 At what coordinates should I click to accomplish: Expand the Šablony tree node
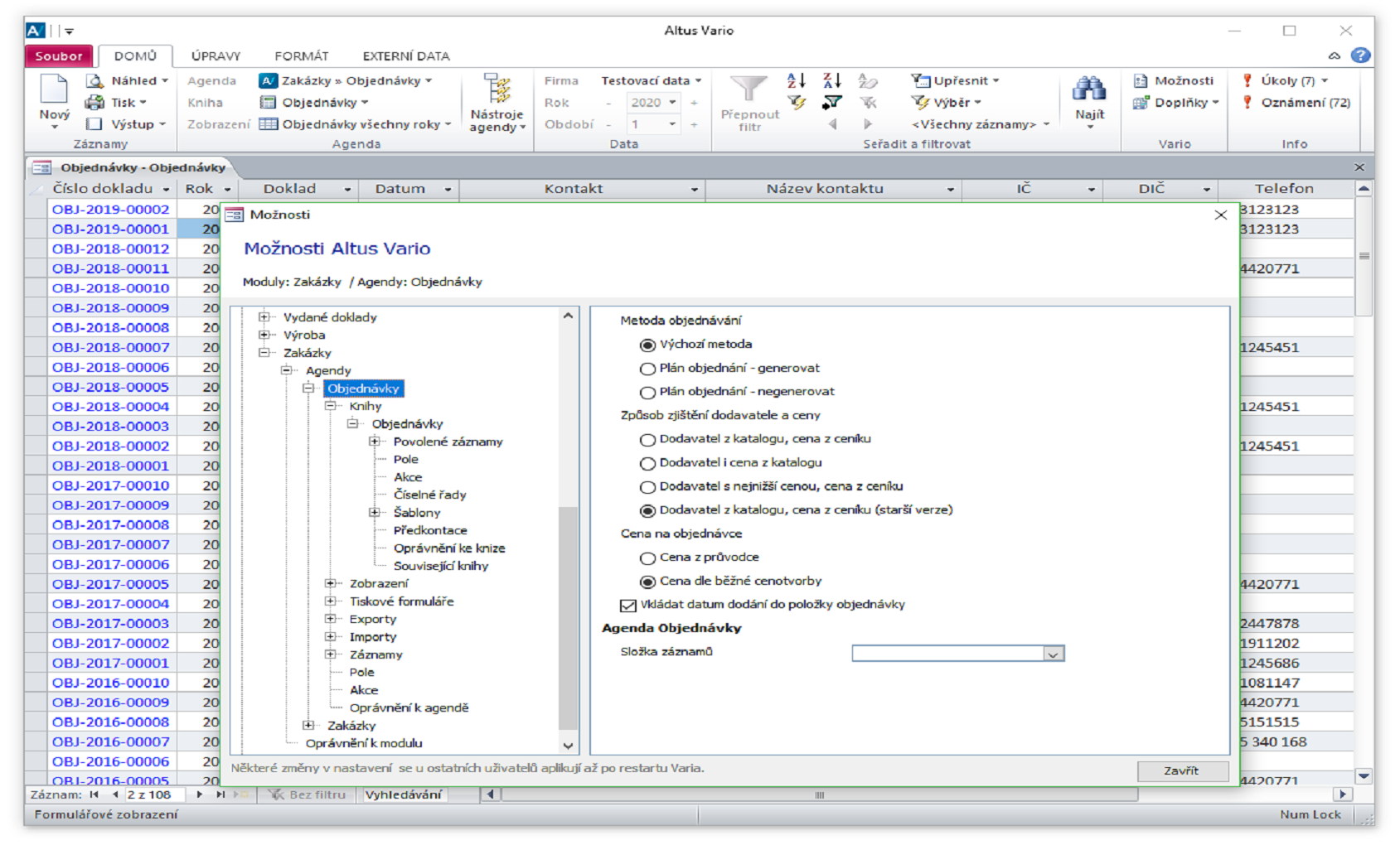pos(375,513)
